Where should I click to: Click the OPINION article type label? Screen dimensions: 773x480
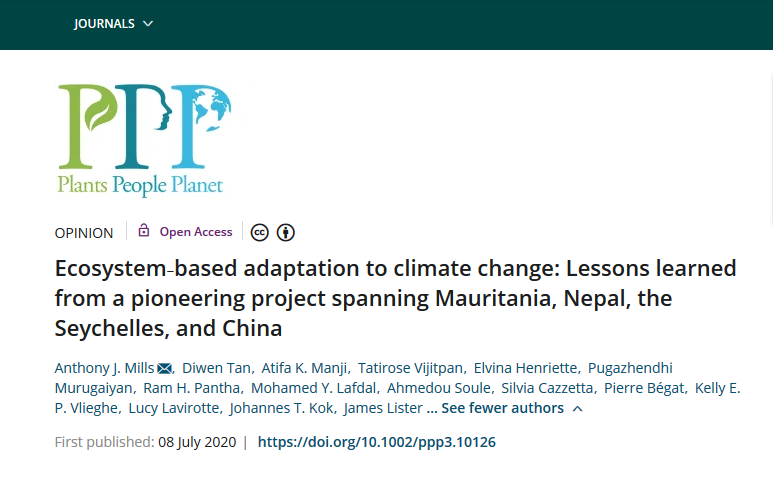84,233
